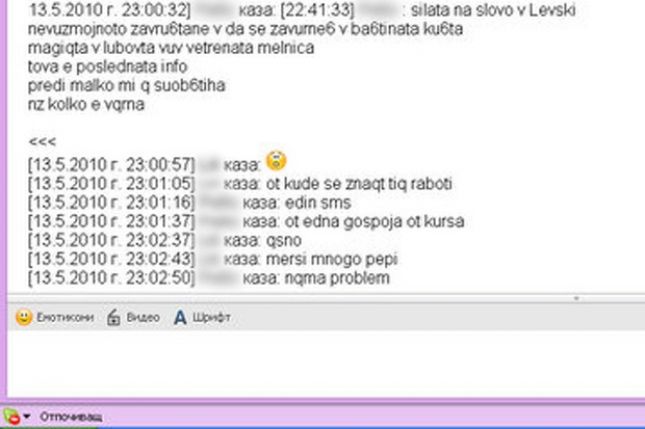This screenshot has width=645, height=429.
Task: Click the message 'nqma problem'
Action: click(337, 278)
